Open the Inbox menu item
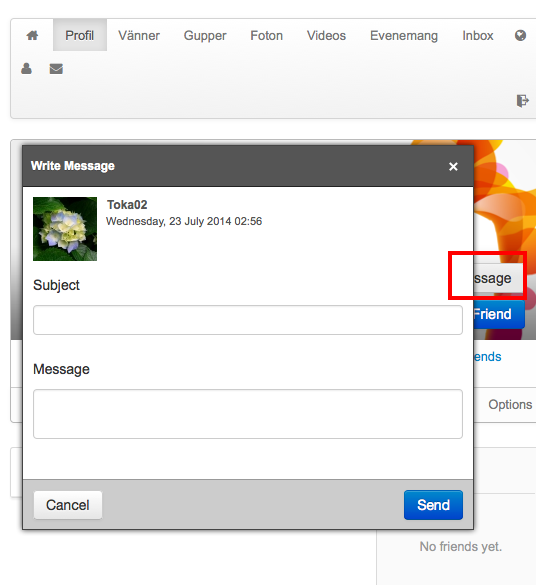 pos(478,35)
